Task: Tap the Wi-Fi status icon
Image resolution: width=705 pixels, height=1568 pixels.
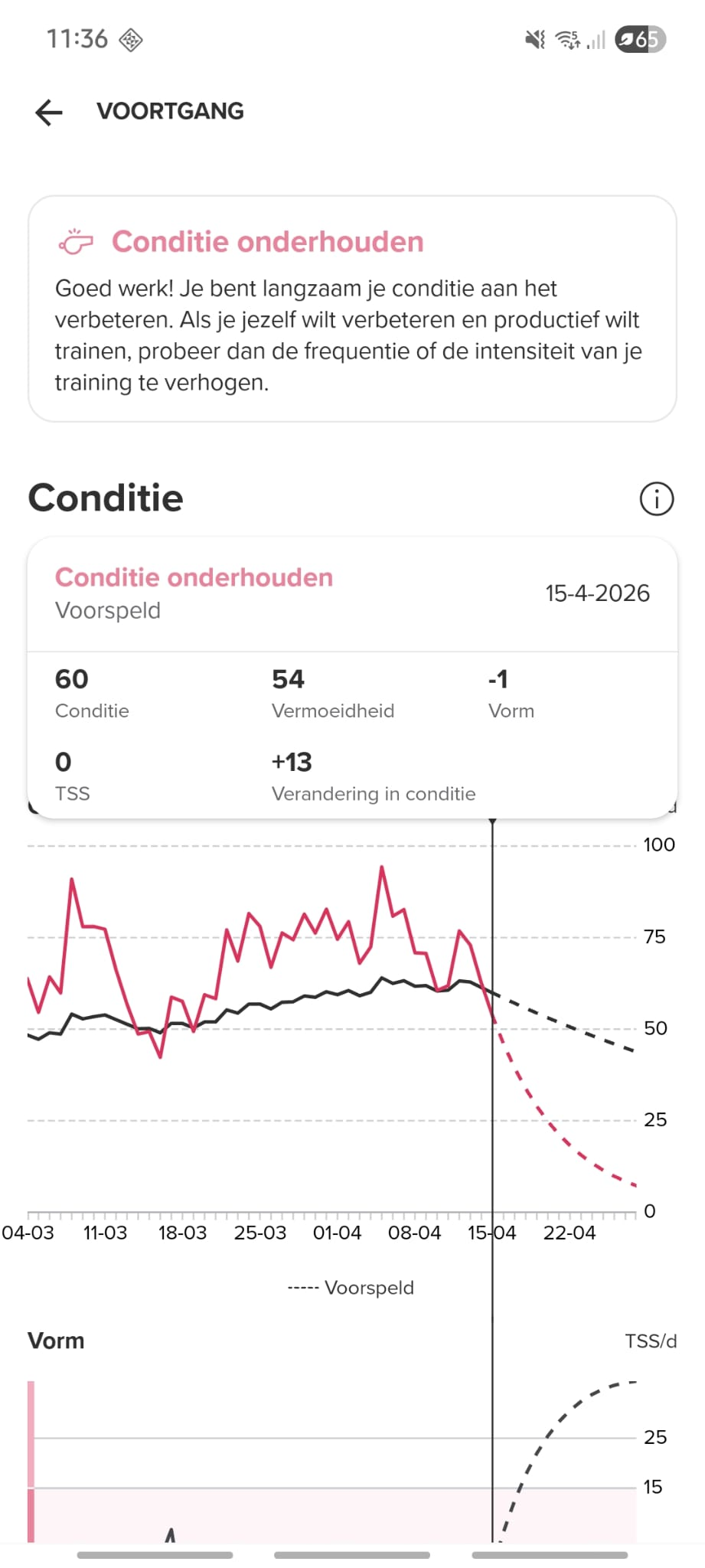Action: coord(567,39)
